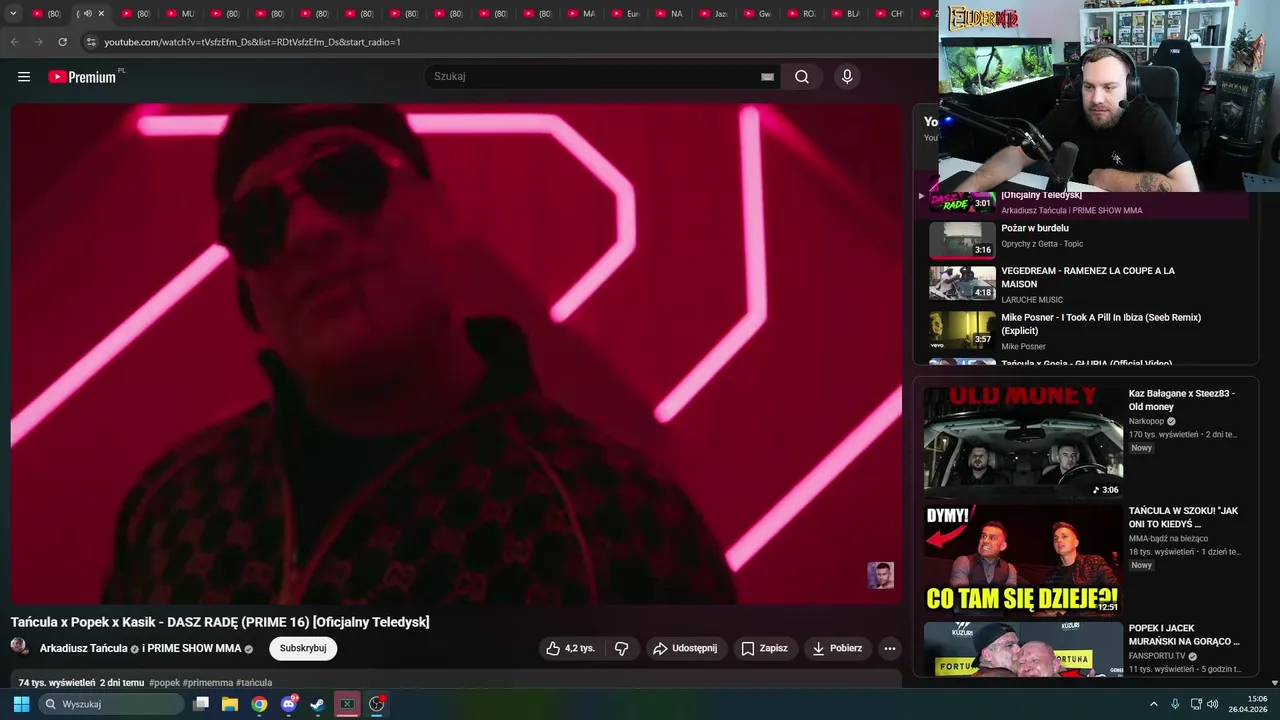
Task: Open POPEK I JACEK MURAŃSKI video thumbnail
Action: tap(1023, 649)
